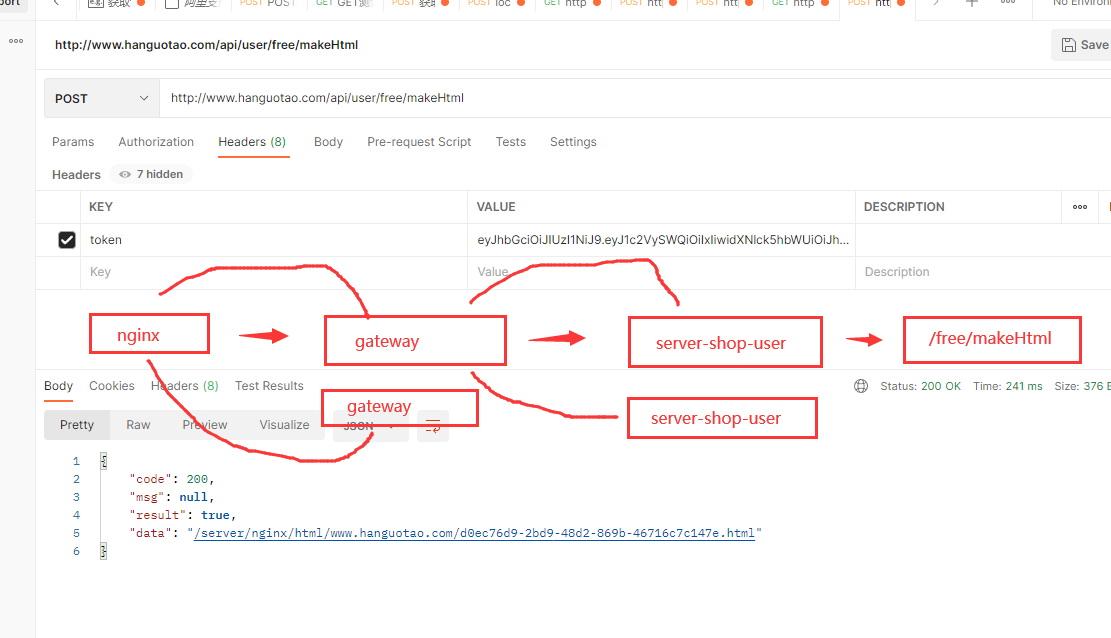Focus the empty Value placeholder field

(x=661, y=272)
